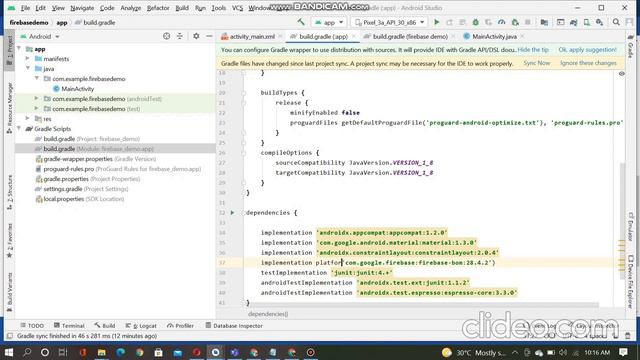Open Project panel settings gear
Screen dimensions: 640x360
(196, 36)
